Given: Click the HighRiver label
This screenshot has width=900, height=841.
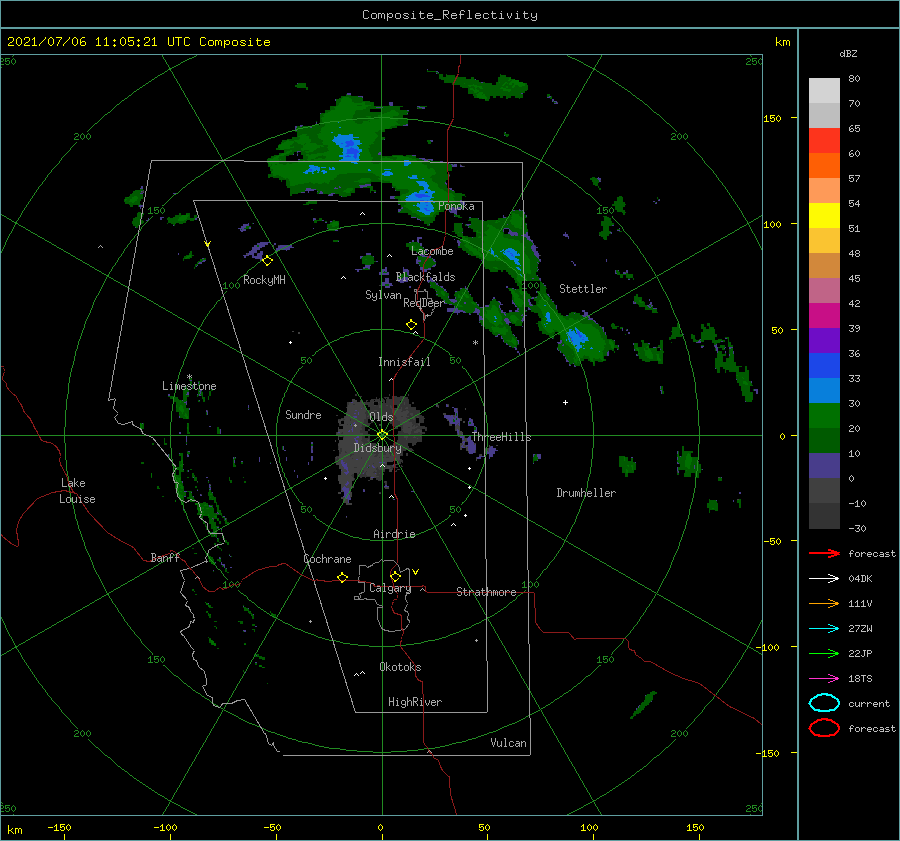Looking at the screenshot, I should pos(415,702).
